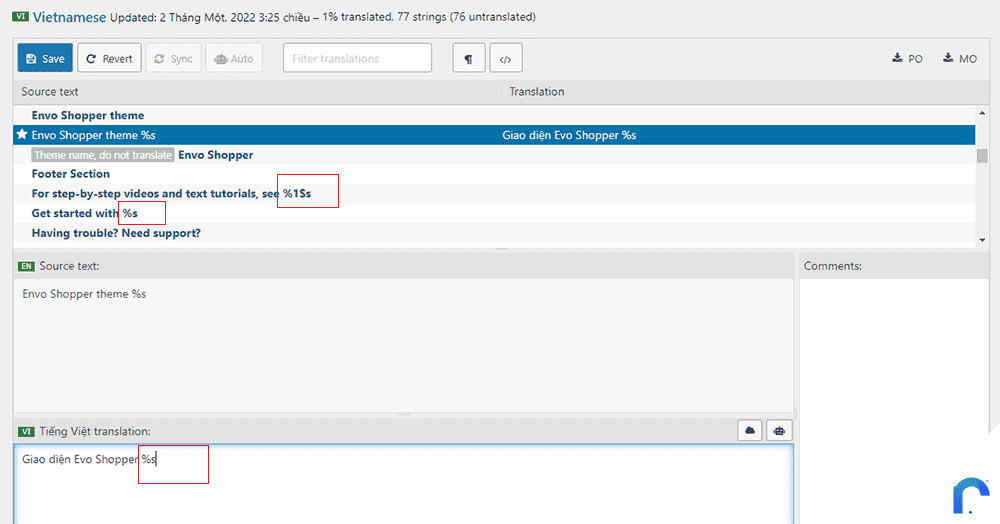Download the PO file

coord(907,58)
